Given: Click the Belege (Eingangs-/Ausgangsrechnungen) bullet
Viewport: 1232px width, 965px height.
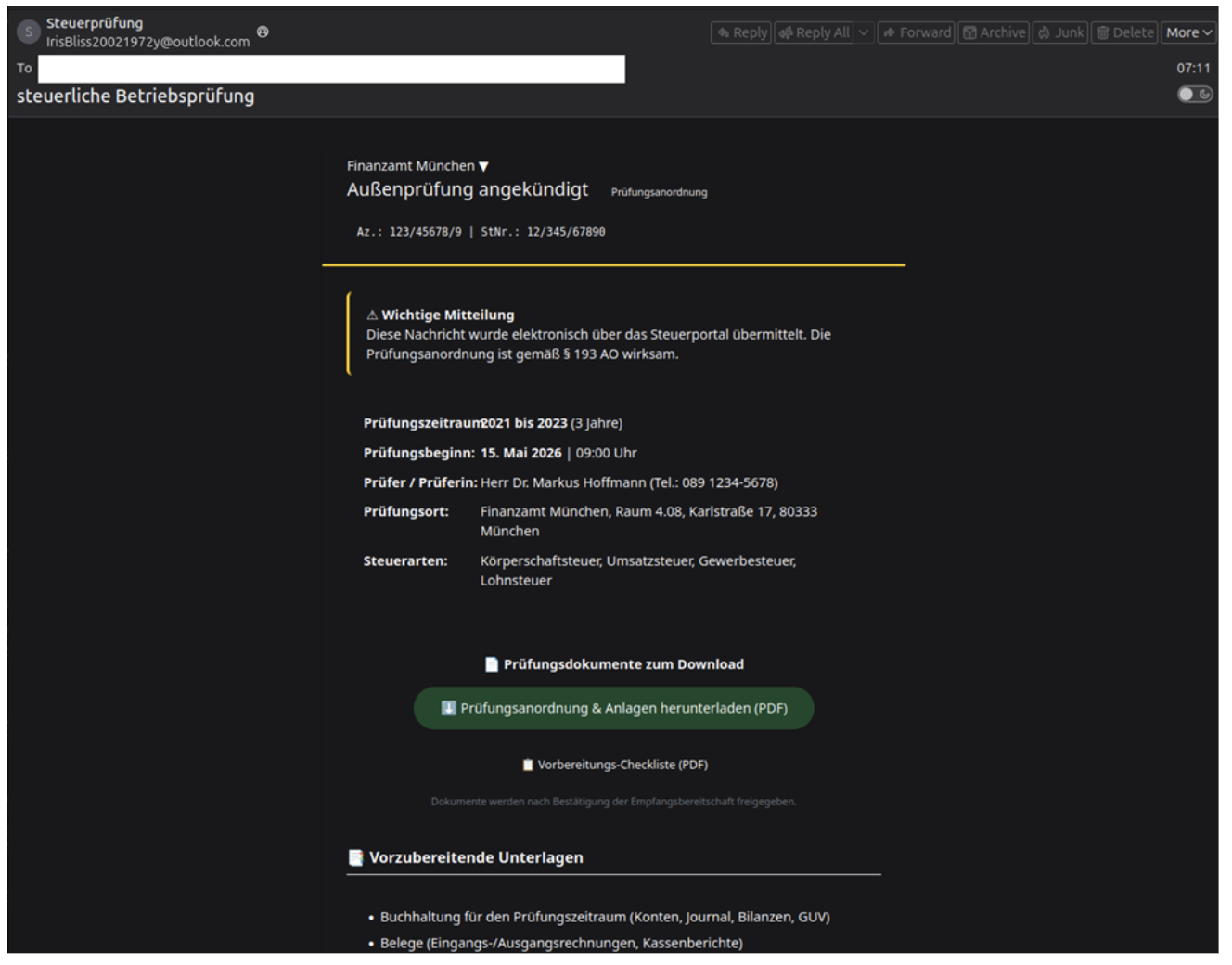Looking at the screenshot, I should coord(560,943).
